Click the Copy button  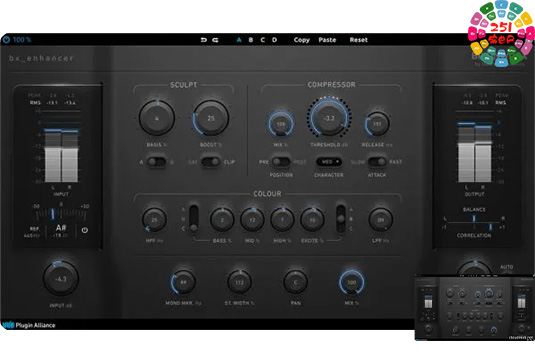[x=302, y=40]
